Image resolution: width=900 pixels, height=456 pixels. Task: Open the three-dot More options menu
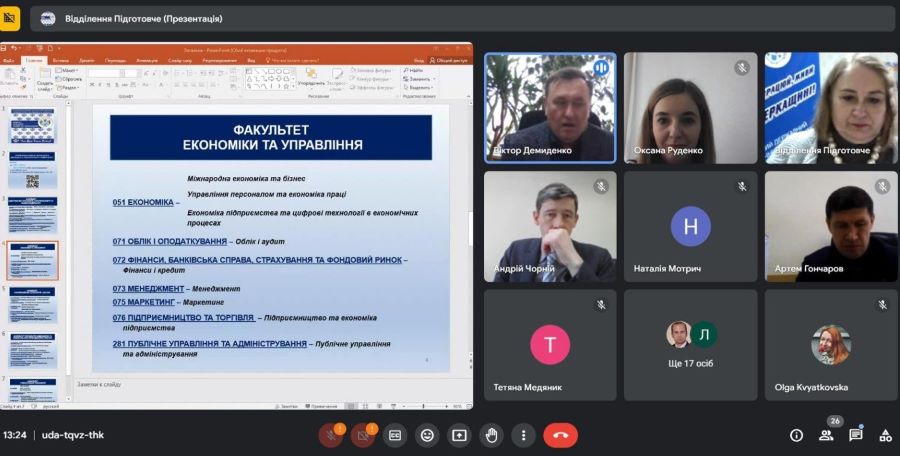pos(523,435)
